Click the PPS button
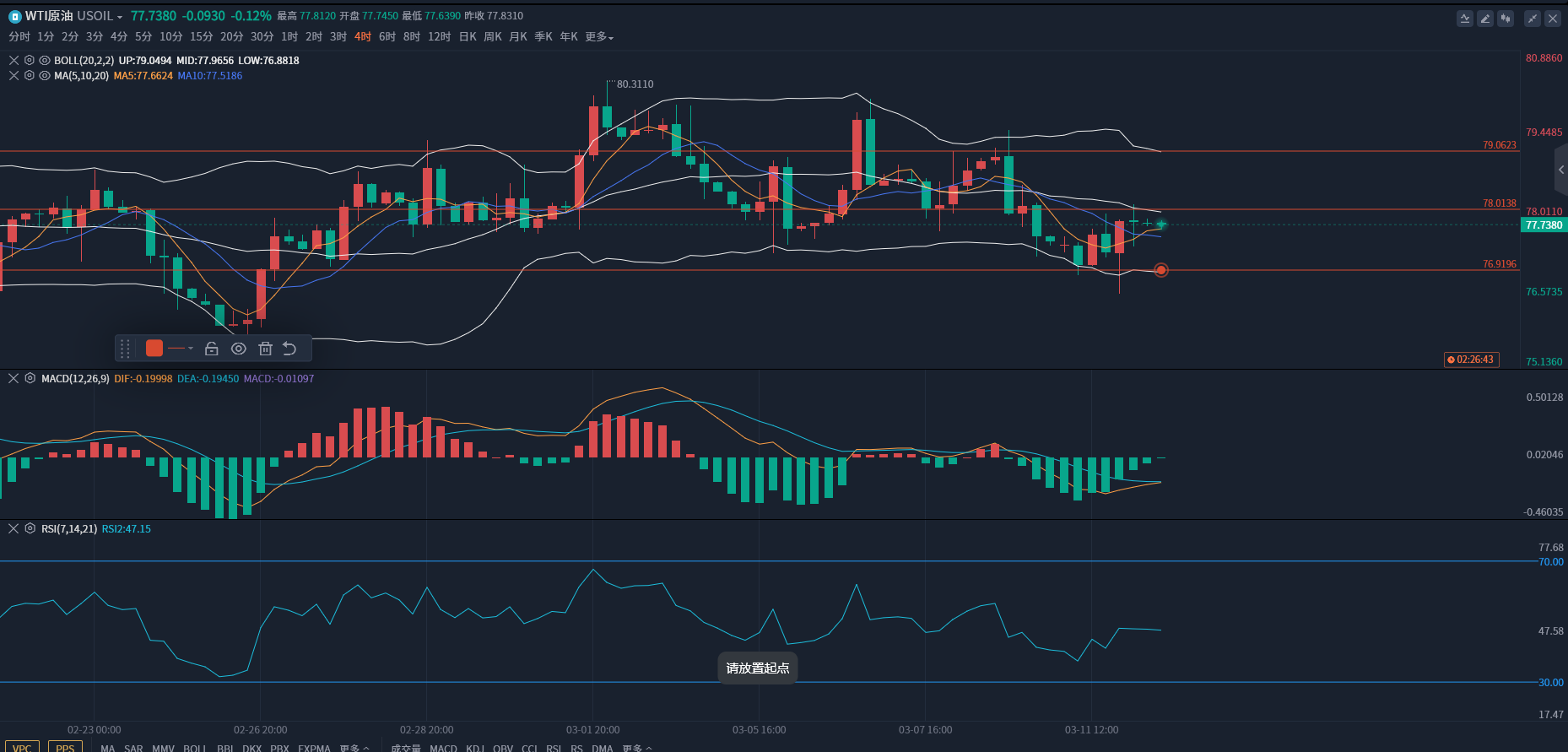1568x752 pixels. [65, 747]
